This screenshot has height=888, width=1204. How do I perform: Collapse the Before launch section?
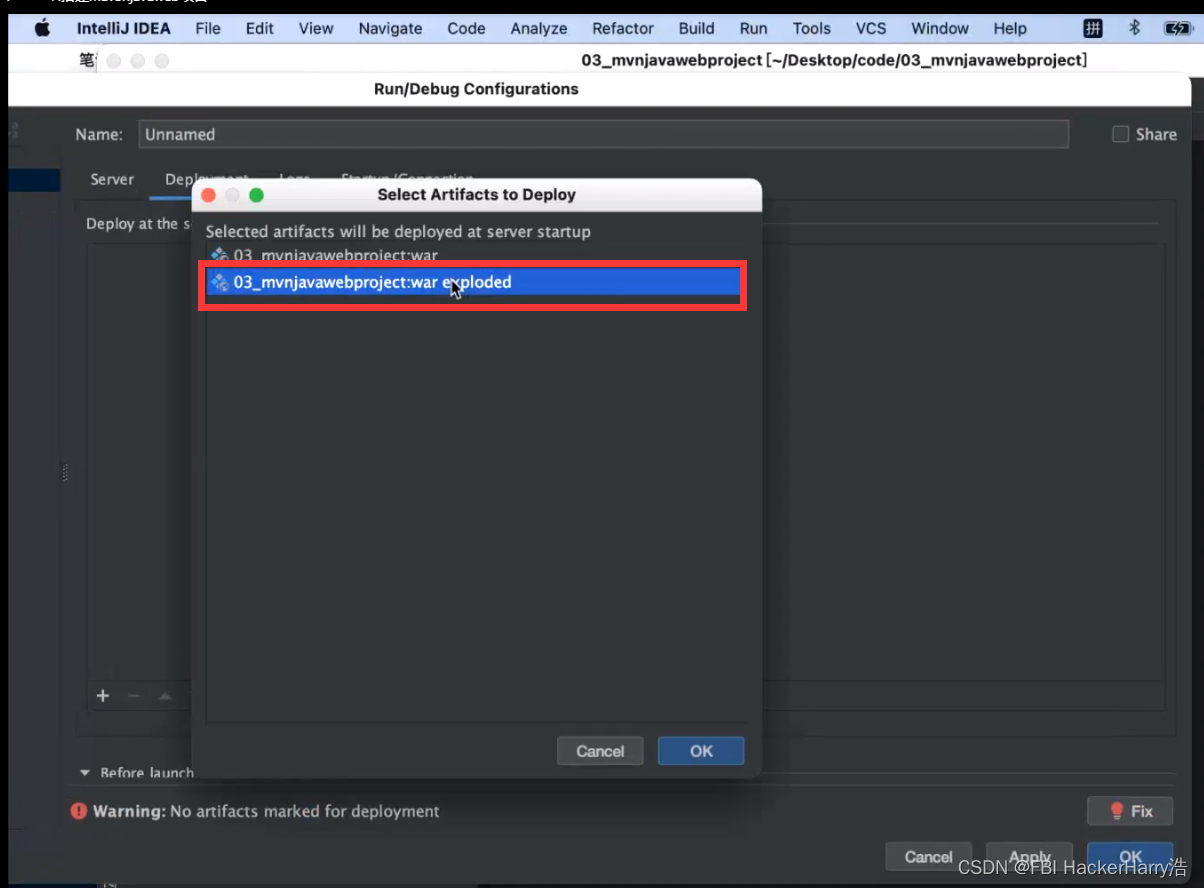click(84, 773)
